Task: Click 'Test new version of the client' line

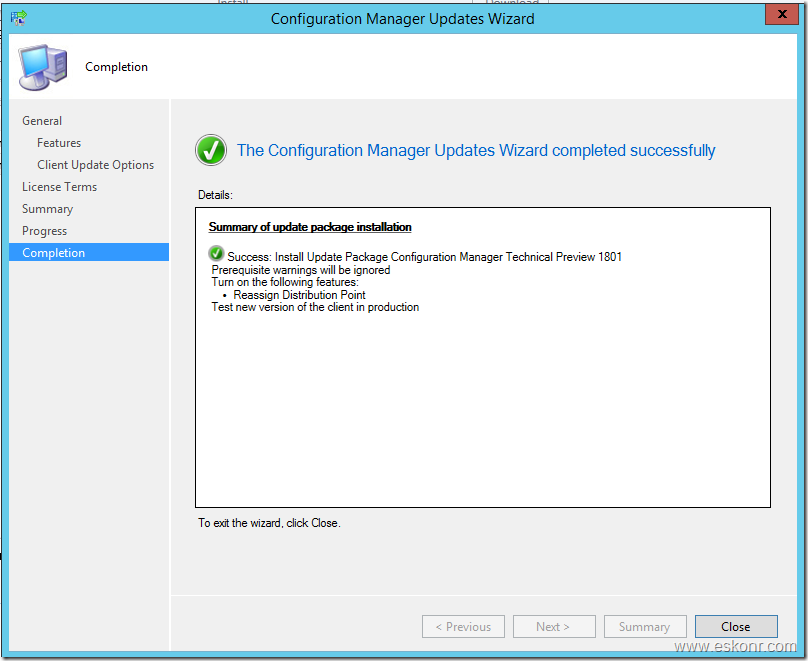Action: pos(315,307)
